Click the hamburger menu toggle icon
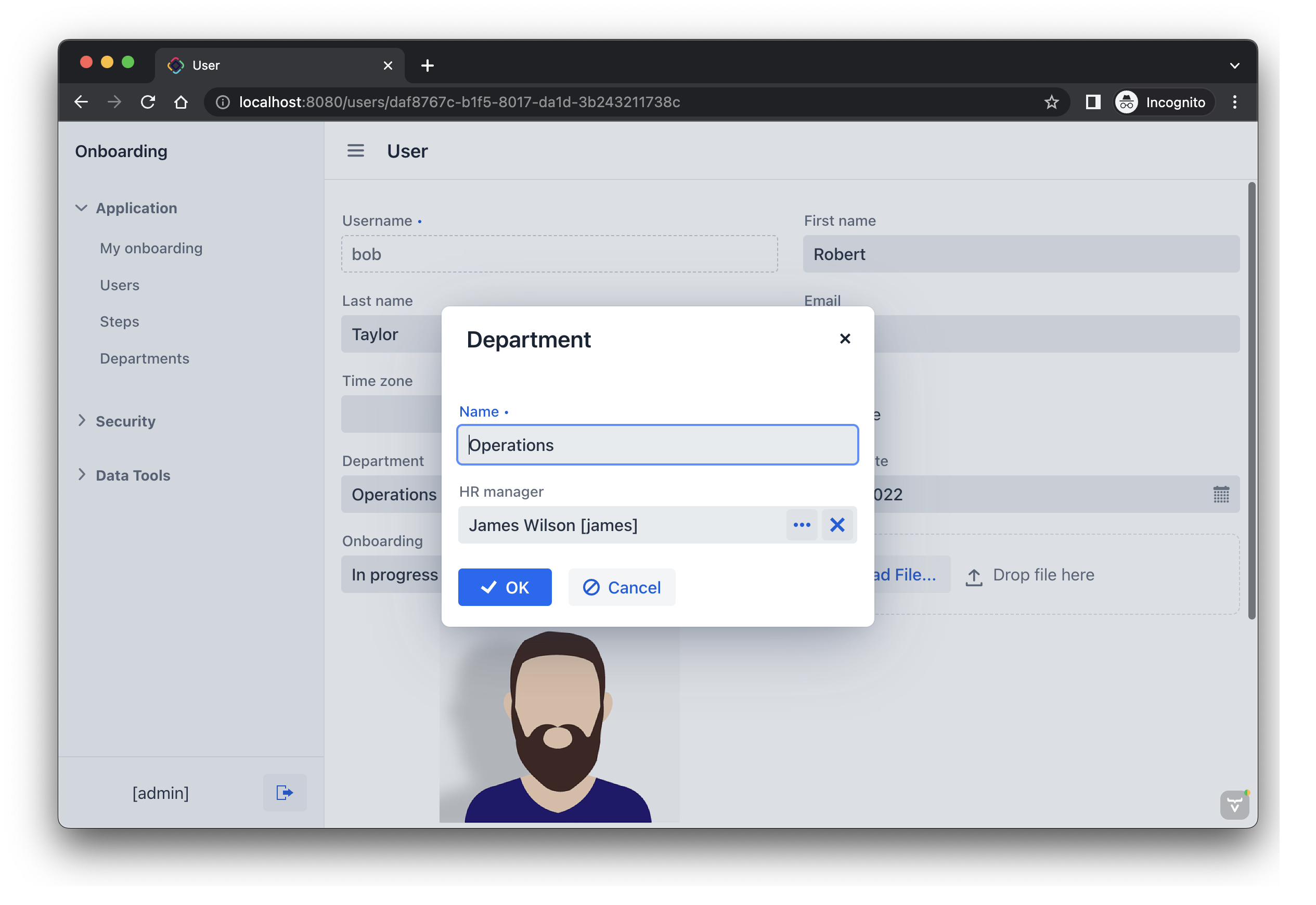The image size is (1316, 905). [x=355, y=151]
